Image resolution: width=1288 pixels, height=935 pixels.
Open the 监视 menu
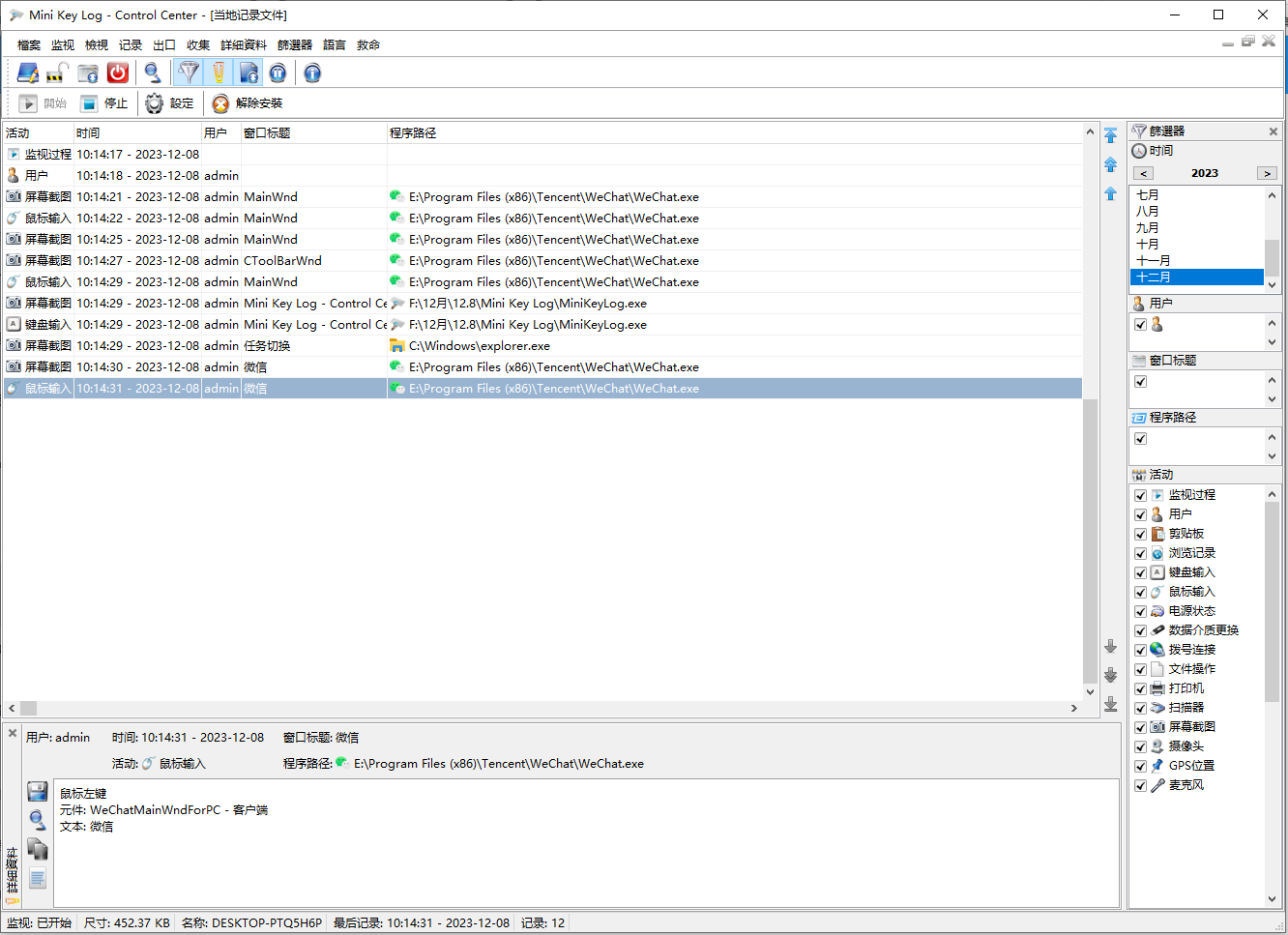tap(63, 44)
